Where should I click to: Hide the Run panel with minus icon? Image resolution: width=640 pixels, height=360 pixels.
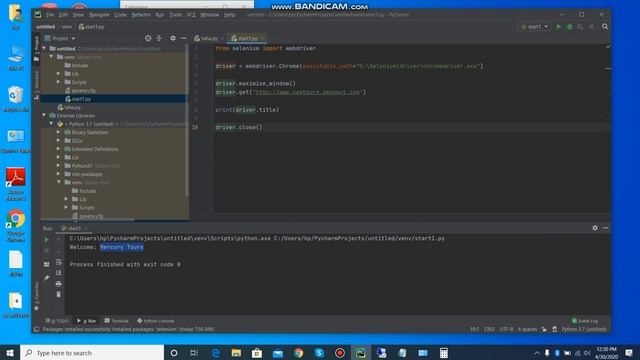click(x=606, y=228)
